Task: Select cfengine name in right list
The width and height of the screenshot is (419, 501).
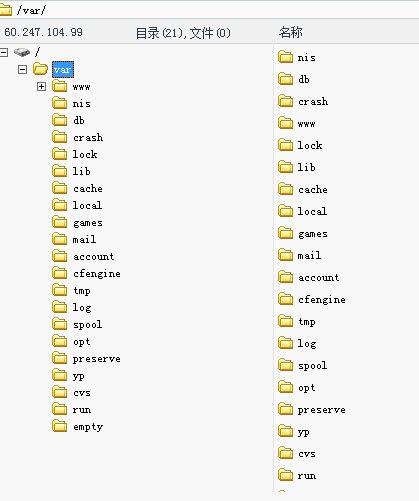Action: click(322, 300)
